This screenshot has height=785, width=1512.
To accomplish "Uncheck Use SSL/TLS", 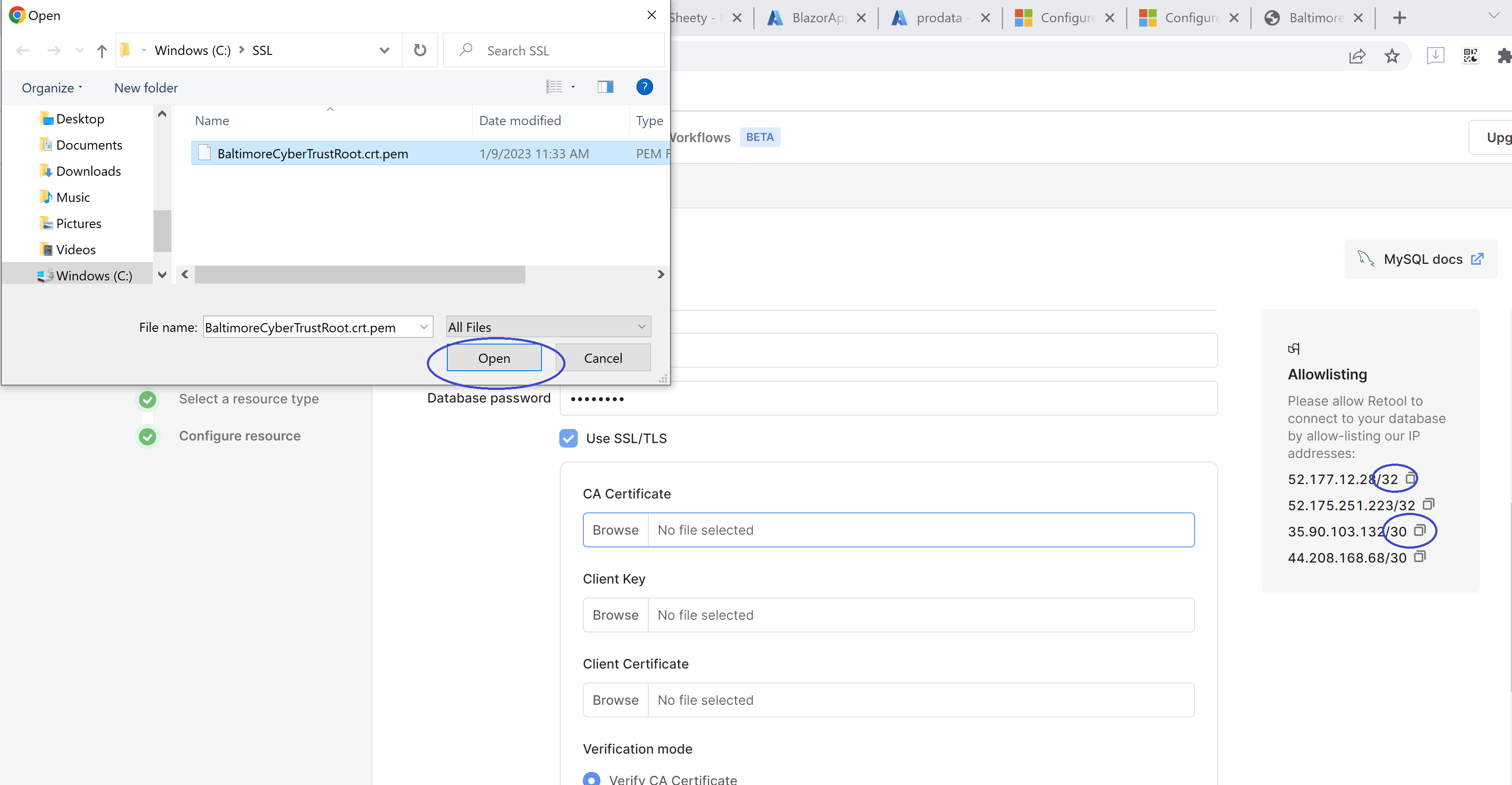I will (568, 438).
